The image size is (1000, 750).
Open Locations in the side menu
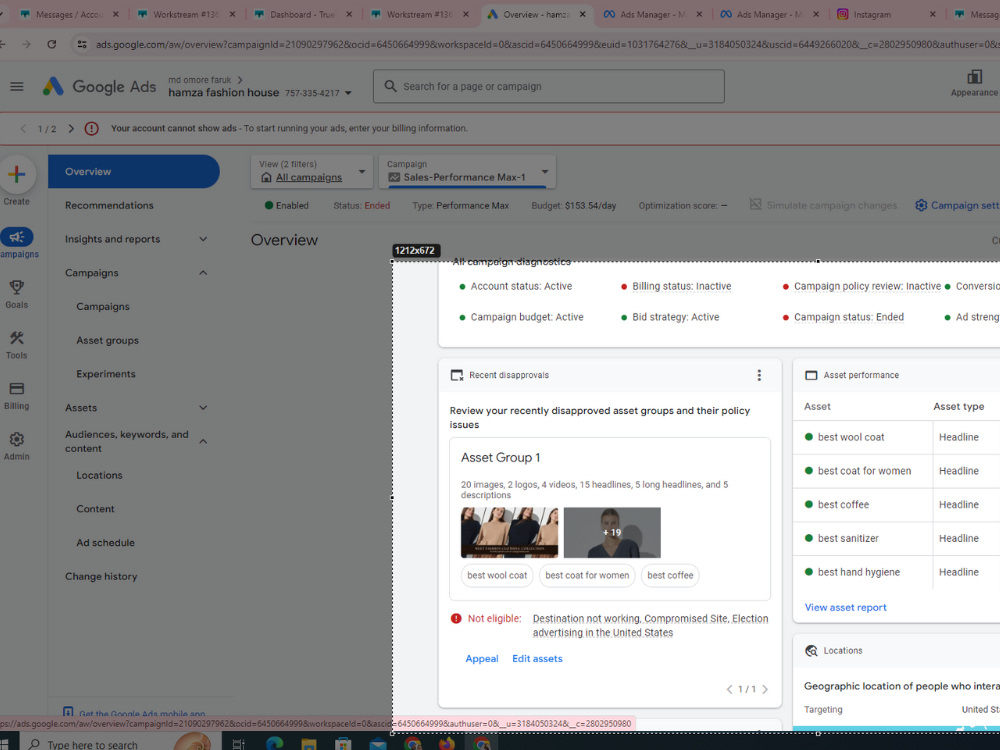pos(99,475)
